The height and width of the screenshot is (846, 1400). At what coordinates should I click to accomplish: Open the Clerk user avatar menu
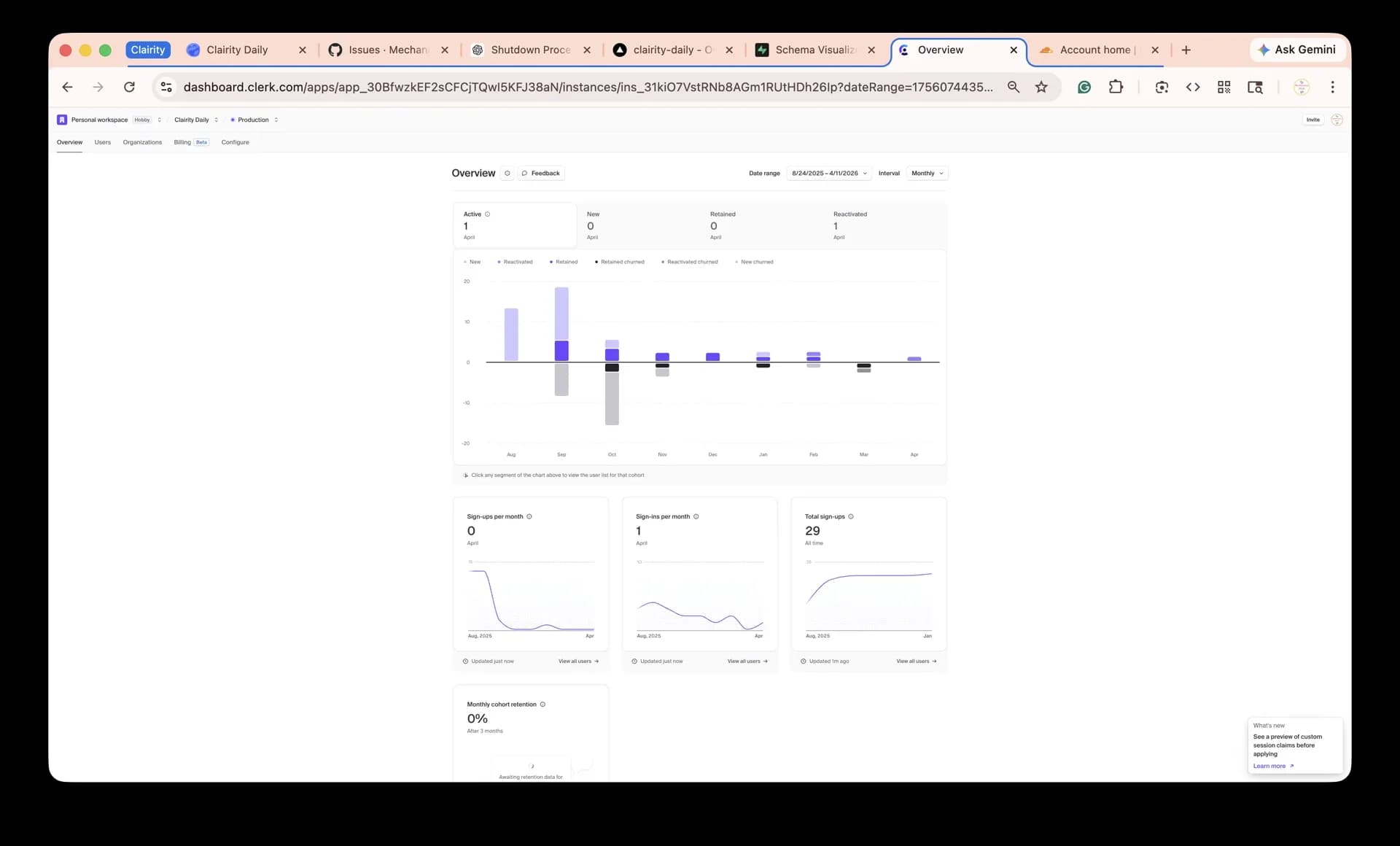(1337, 120)
